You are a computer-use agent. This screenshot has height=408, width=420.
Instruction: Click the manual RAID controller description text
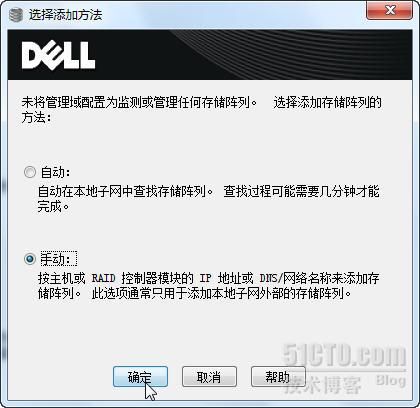(x=208, y=286)
